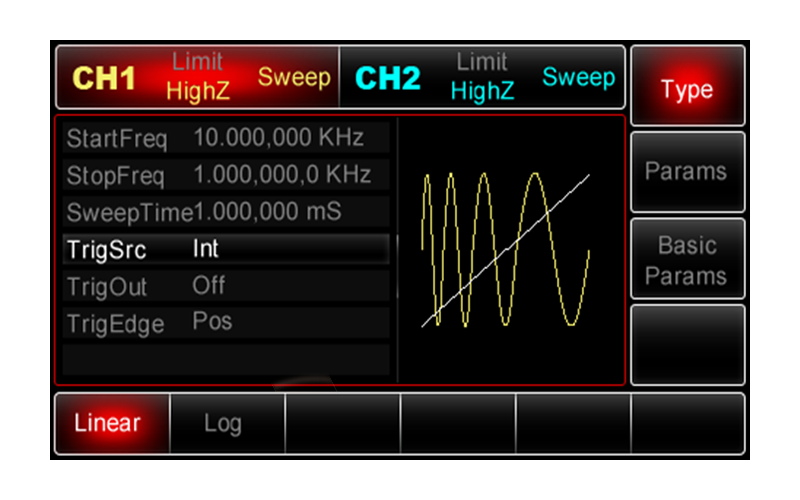
Task: Change the TrigEdge Pos setting
Action: point(226,323)
